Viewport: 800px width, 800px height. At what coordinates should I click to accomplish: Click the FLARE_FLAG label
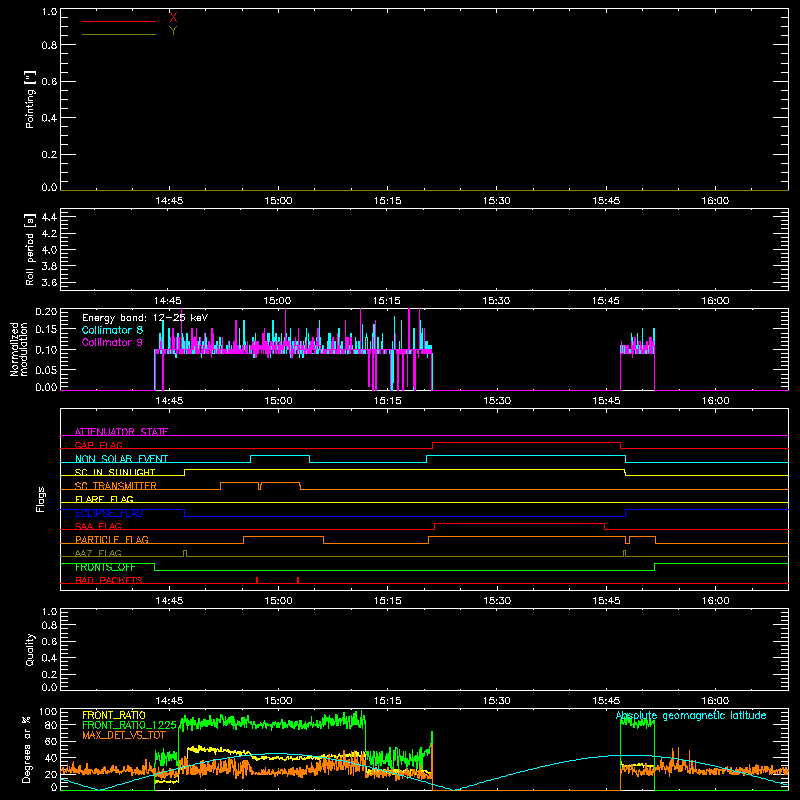[104, 499]
